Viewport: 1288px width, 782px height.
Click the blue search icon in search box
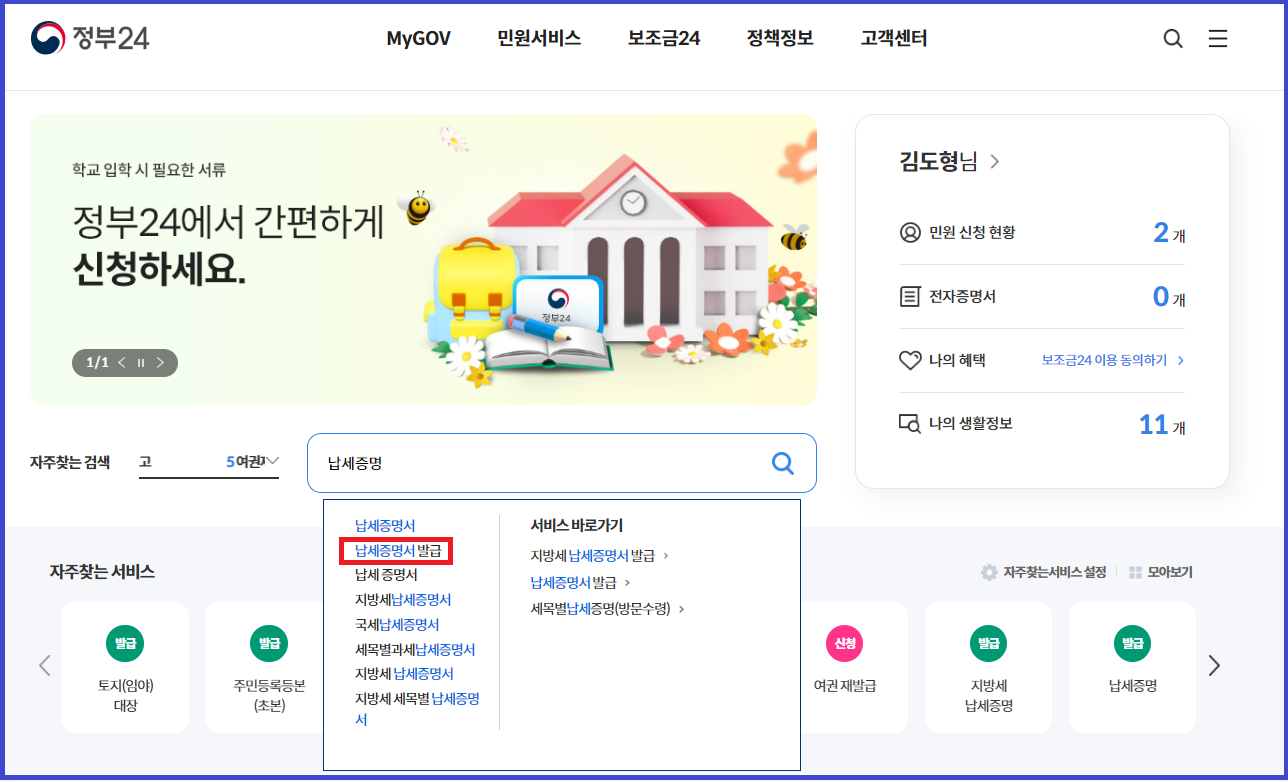click(783, 463)
